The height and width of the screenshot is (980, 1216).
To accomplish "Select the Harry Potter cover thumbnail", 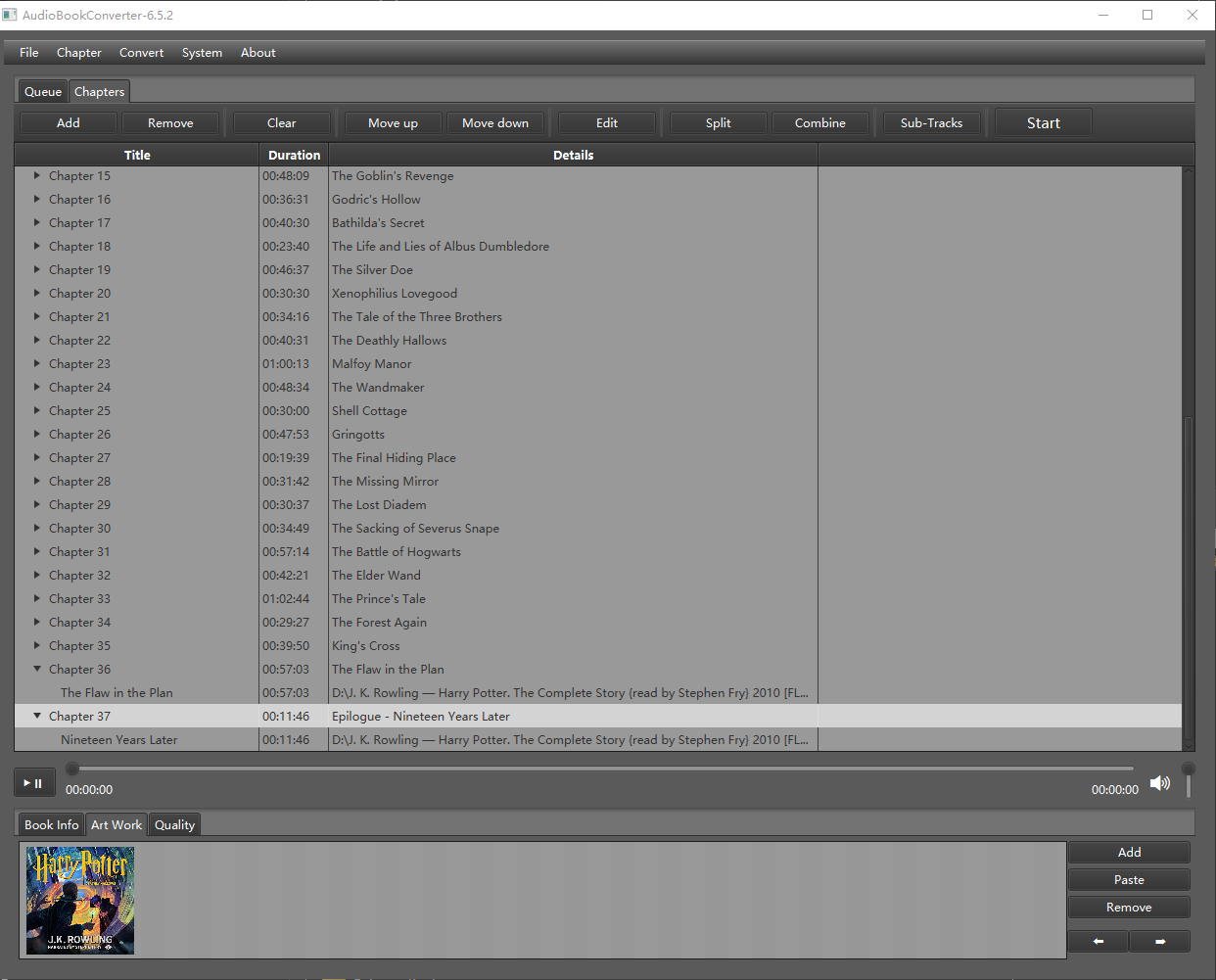I will 79,900.
